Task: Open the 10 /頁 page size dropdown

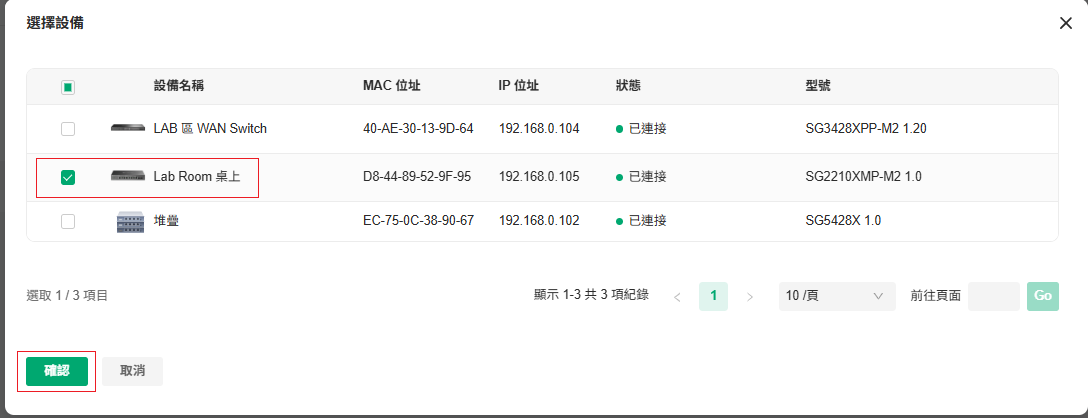Action: [837, 296]
